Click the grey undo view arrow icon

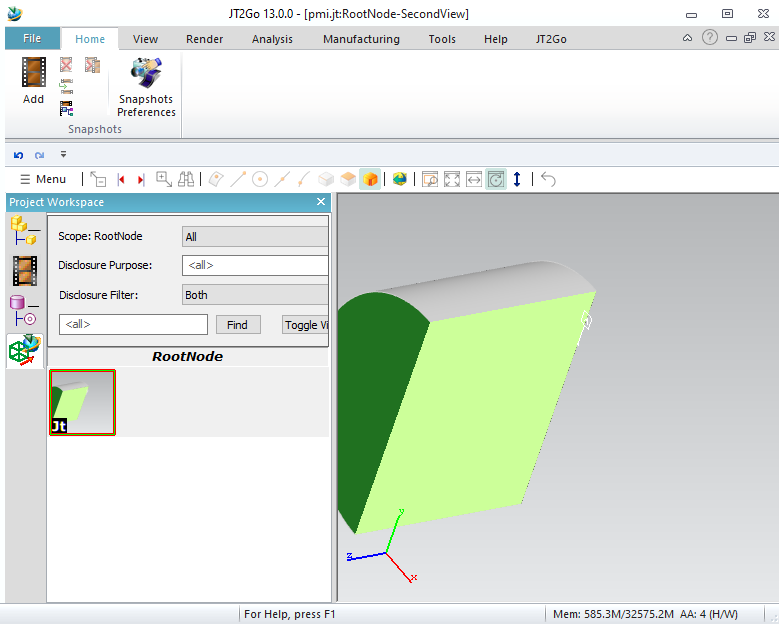(548, 179)
